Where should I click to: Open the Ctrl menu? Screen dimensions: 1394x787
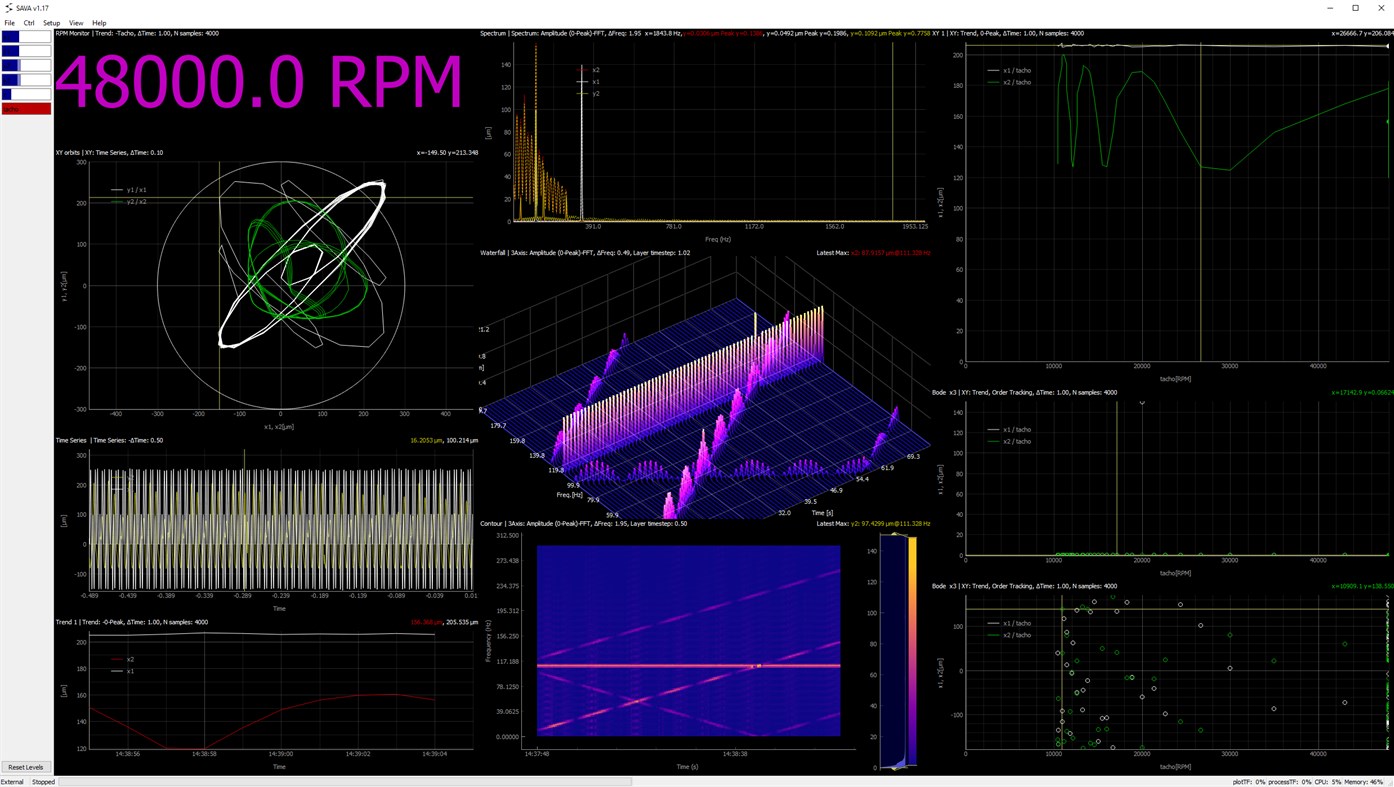tap(29, 22)
